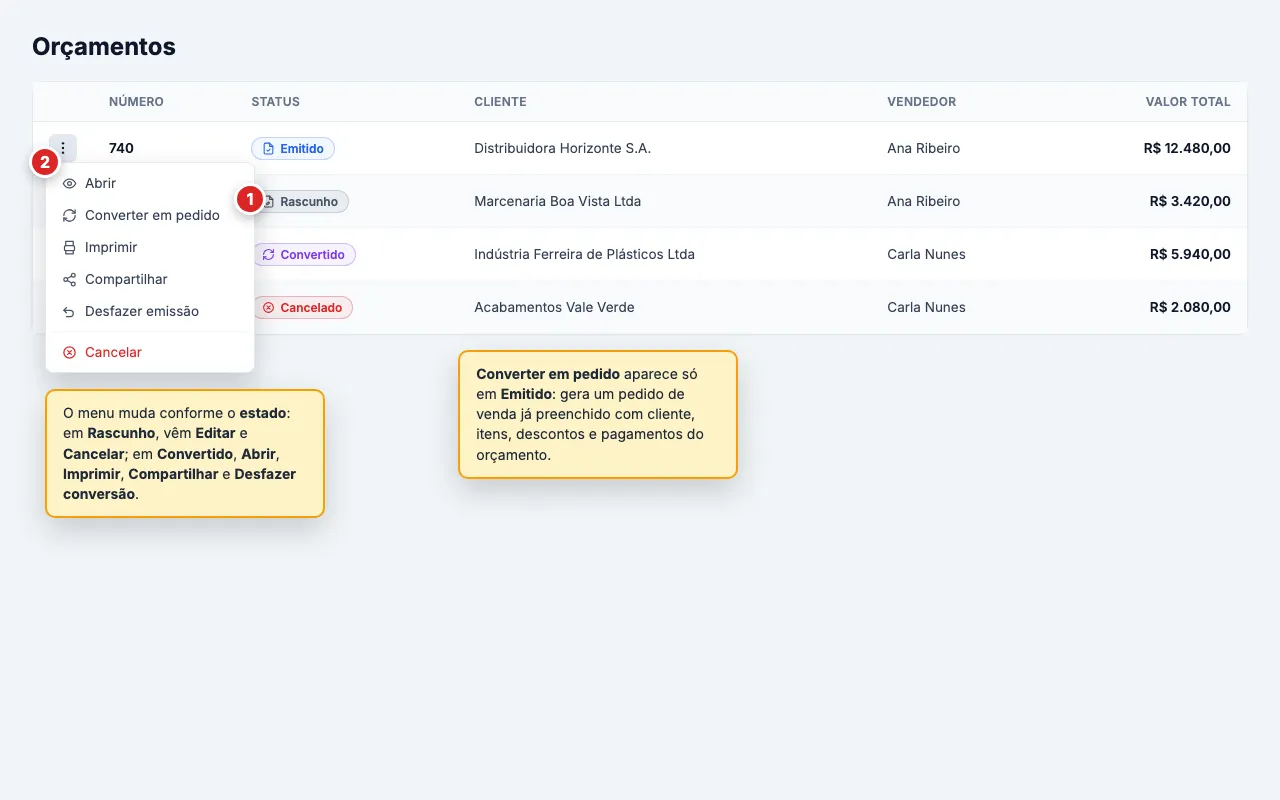Choose Converter em pedido in the menu
The height and width of the screenshot is (800, 1280).
coord(150,215)
